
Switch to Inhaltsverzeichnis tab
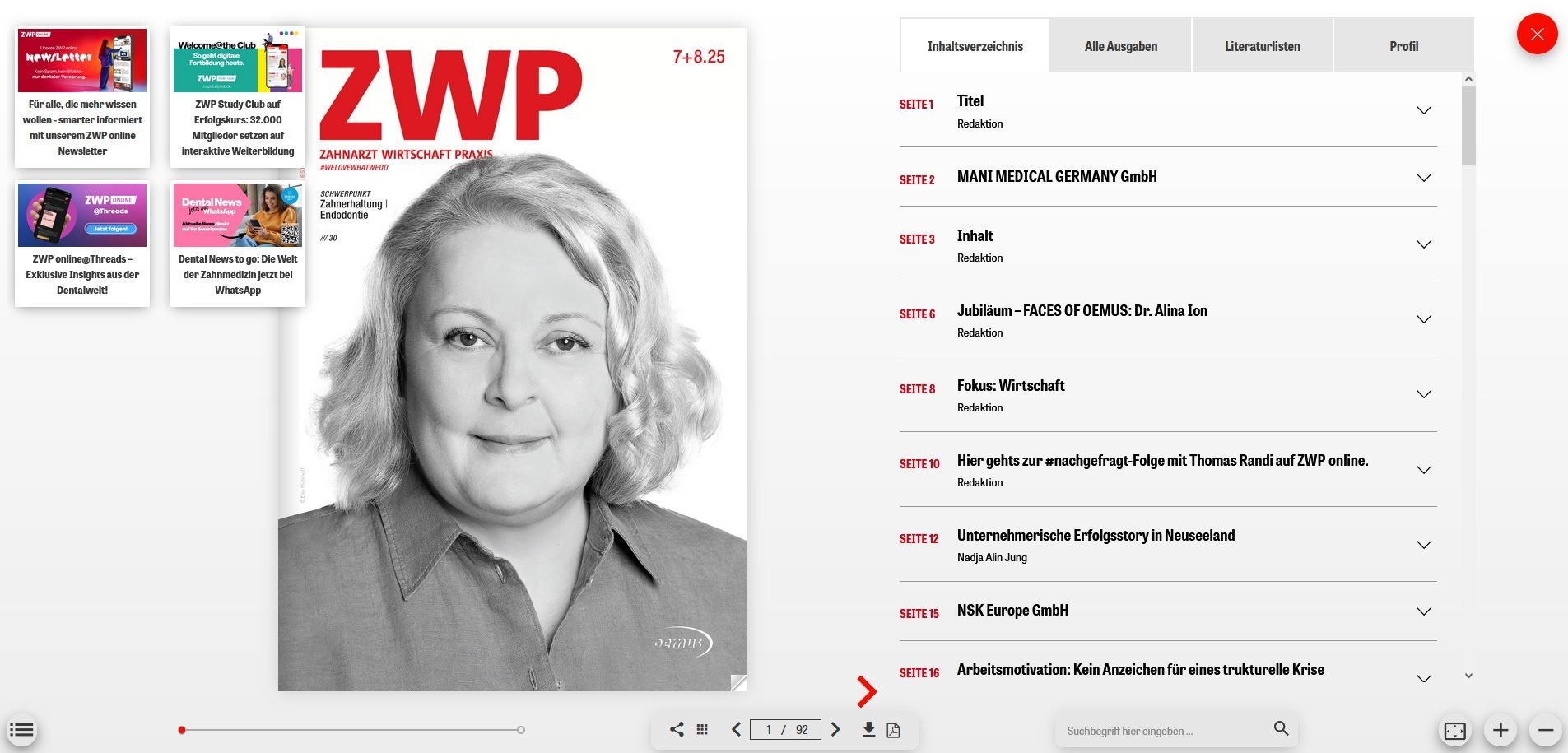pos(975,46)
